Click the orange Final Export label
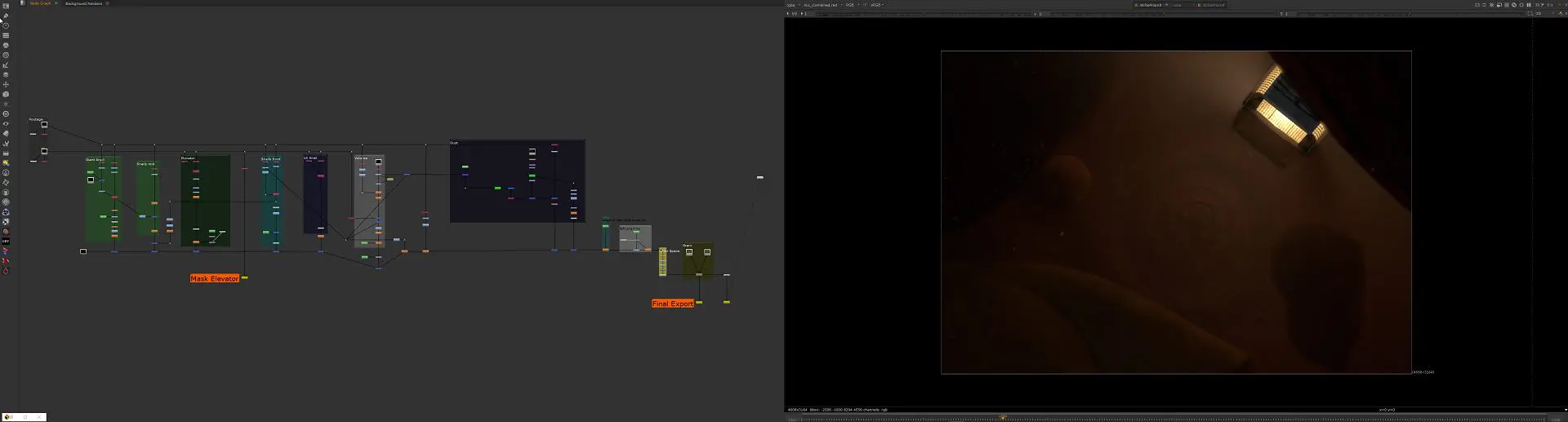The width and height of the screenshot is (1568, 422). pos(672,304)
